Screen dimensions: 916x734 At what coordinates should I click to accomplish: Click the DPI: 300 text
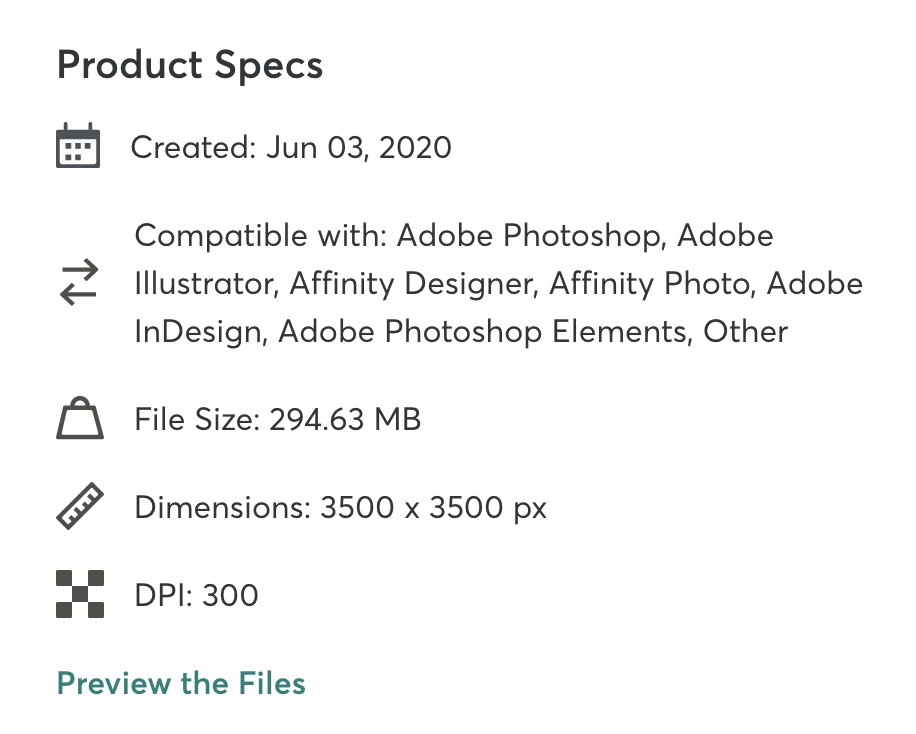click(x=196, y=595)
